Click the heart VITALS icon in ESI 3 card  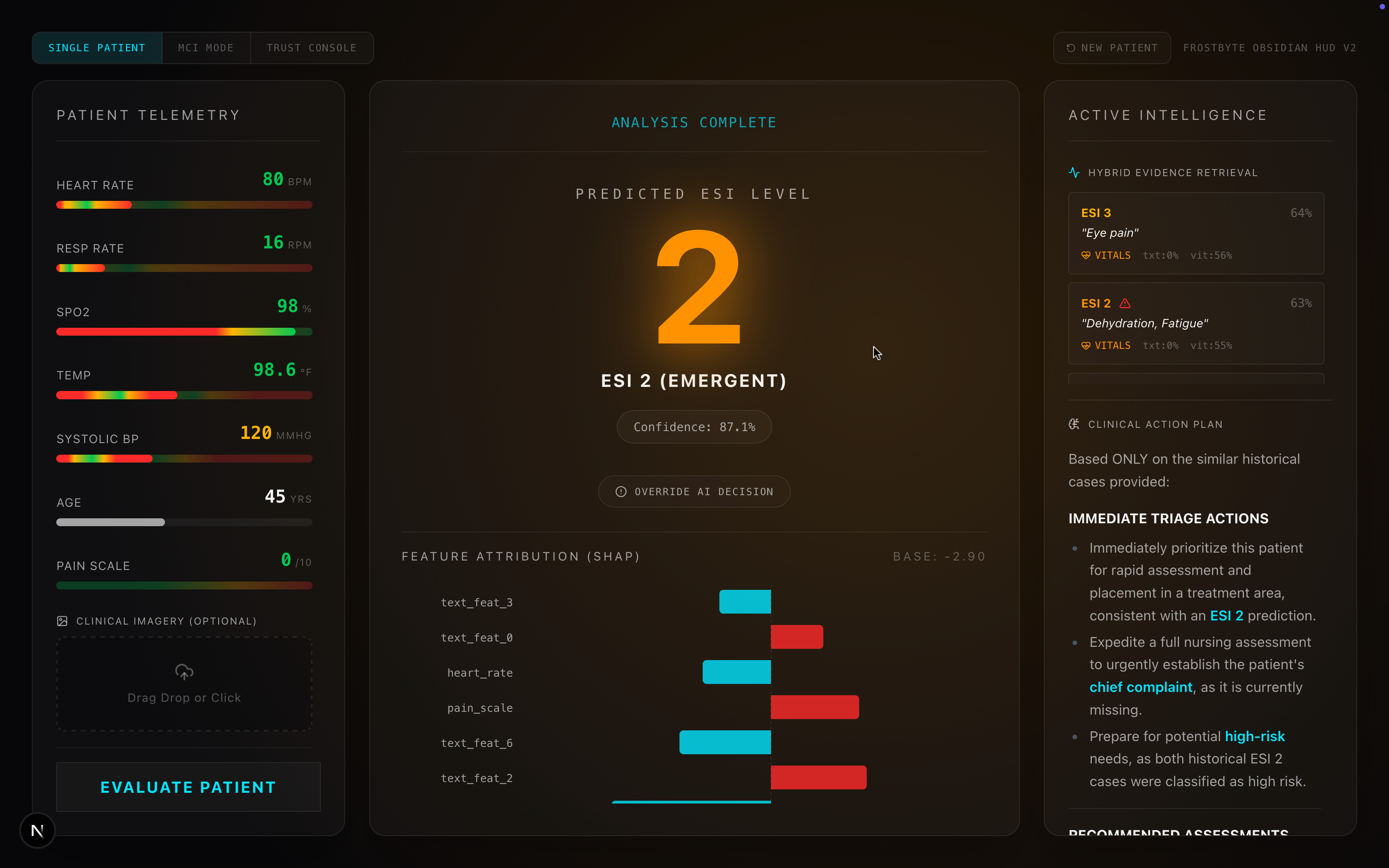coord(1086,255)
